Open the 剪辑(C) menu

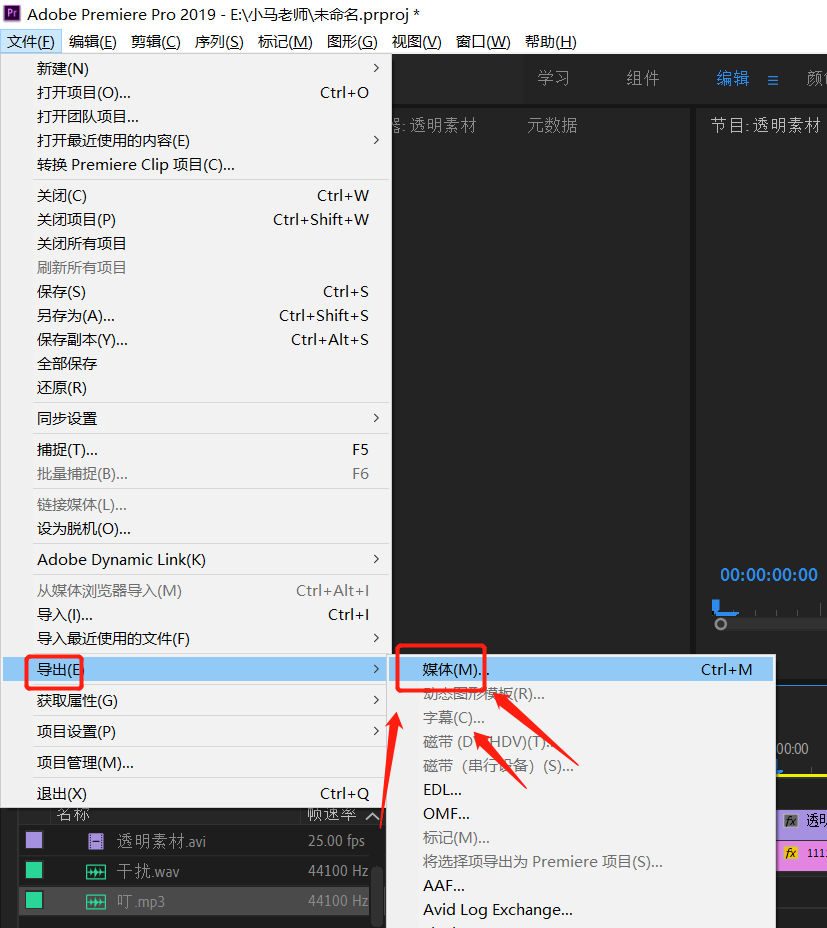click(x=156, y=42)
